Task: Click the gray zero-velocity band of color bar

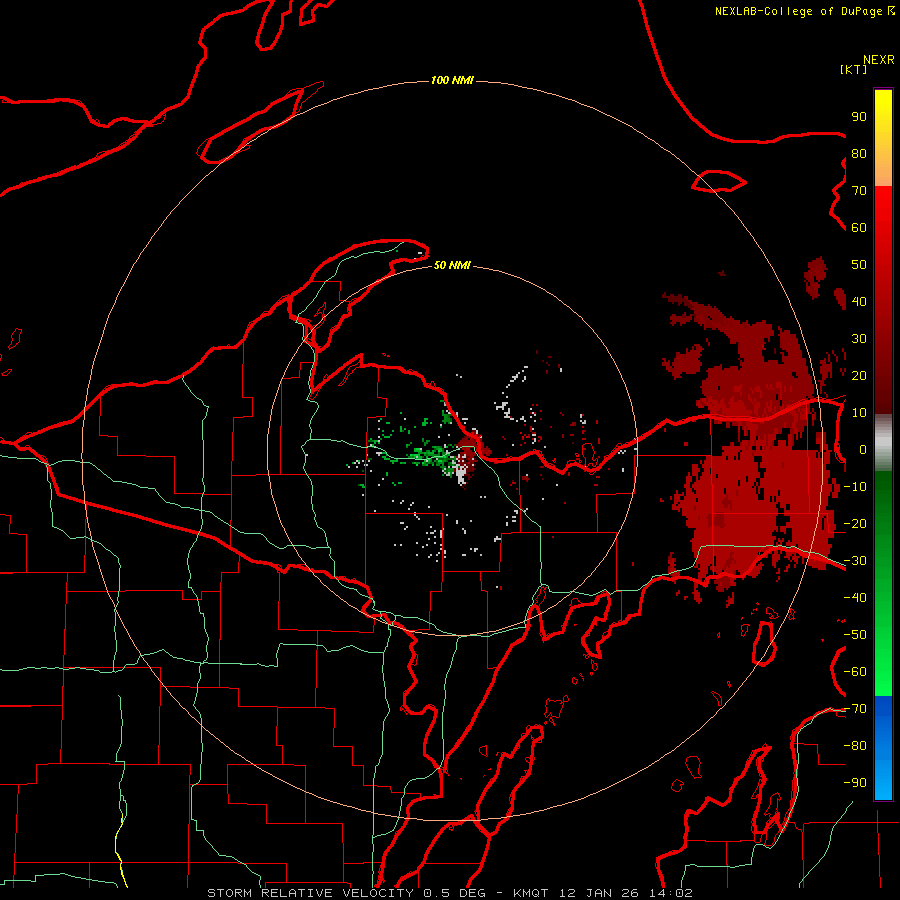Action: (883, 443)
